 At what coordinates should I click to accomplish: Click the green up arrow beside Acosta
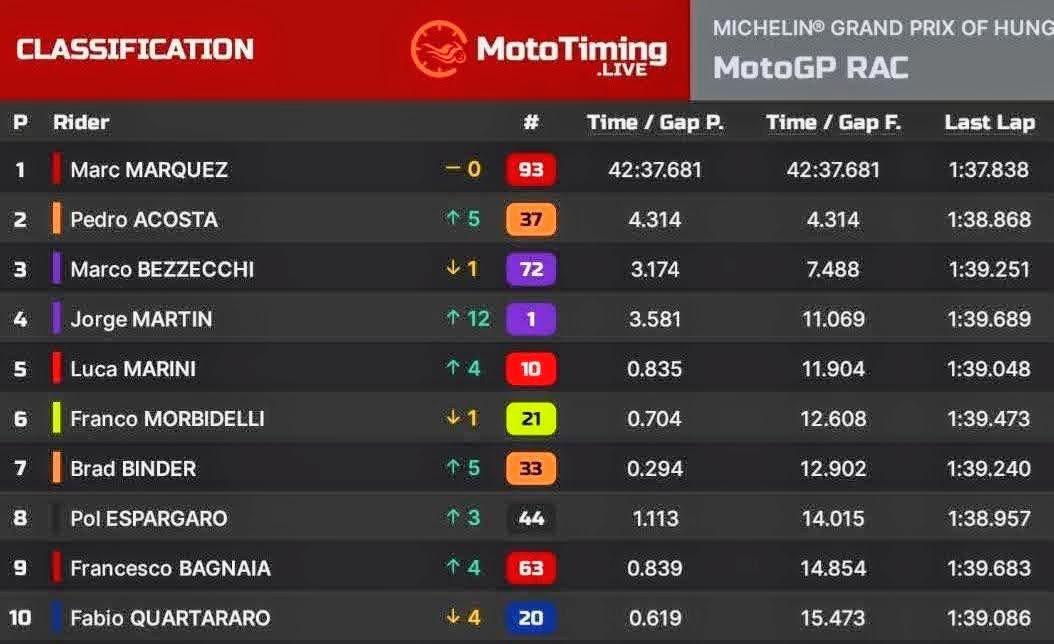tap(453, 218)
